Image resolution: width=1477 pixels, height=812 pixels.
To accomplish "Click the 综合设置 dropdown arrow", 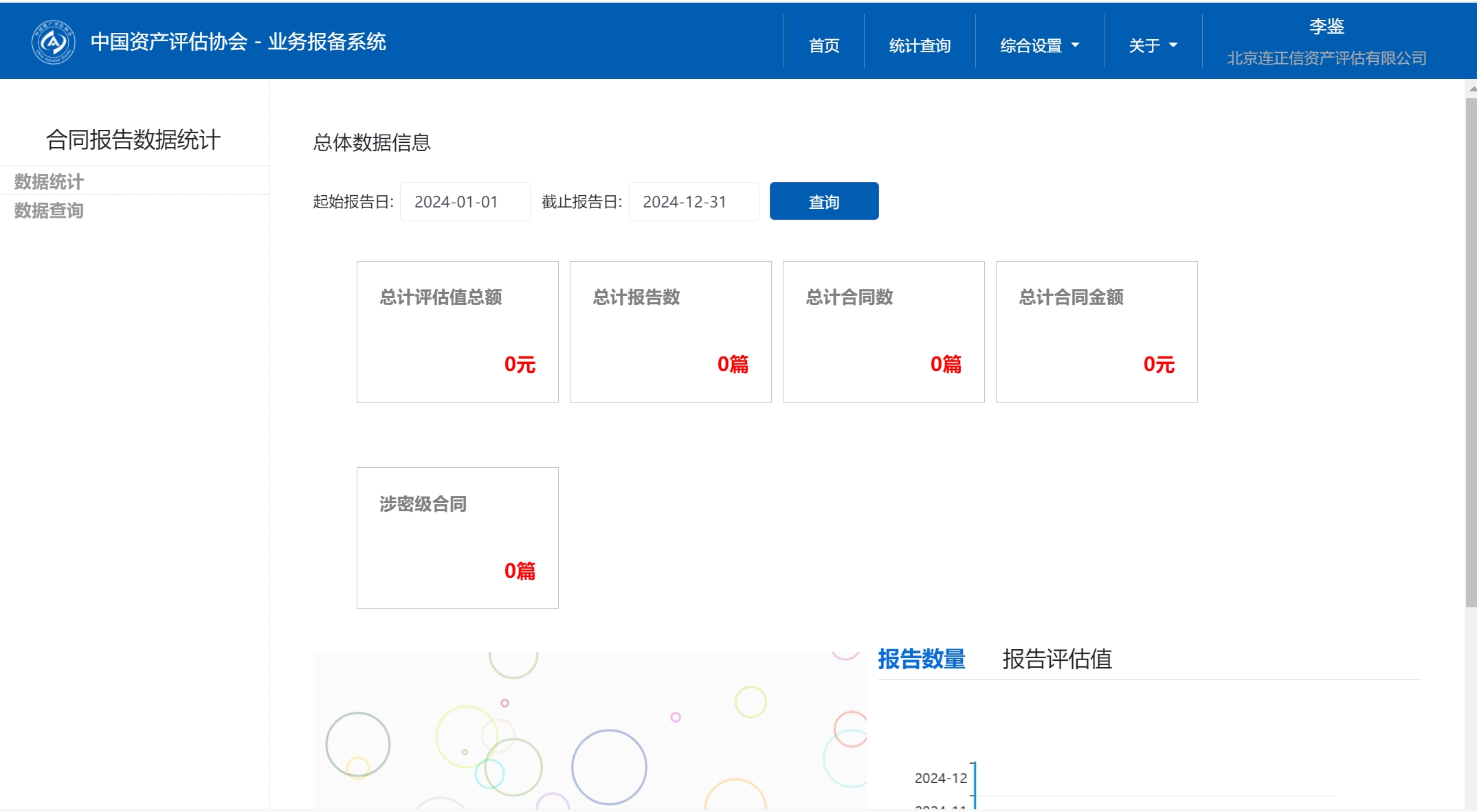I will tap(1076, 46).
